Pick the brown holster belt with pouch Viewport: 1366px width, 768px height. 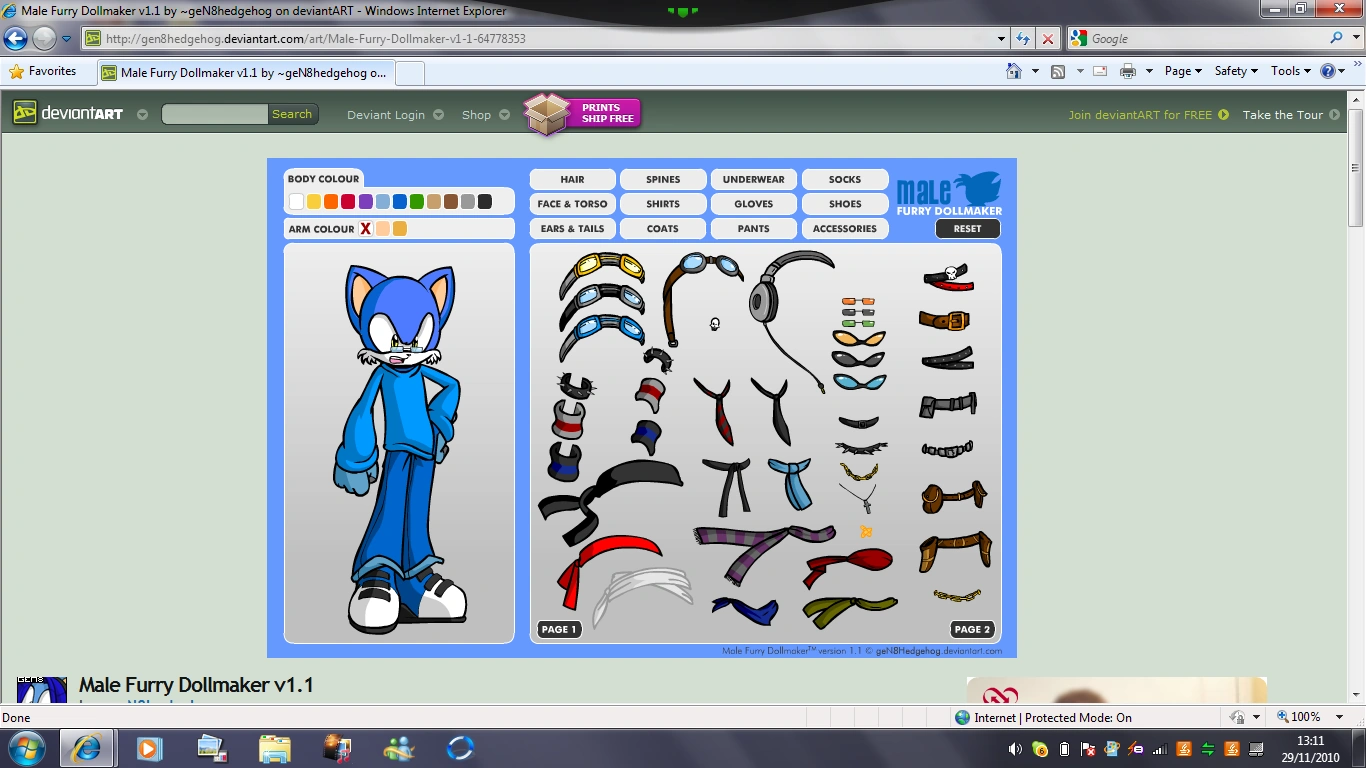coord(953,496)
